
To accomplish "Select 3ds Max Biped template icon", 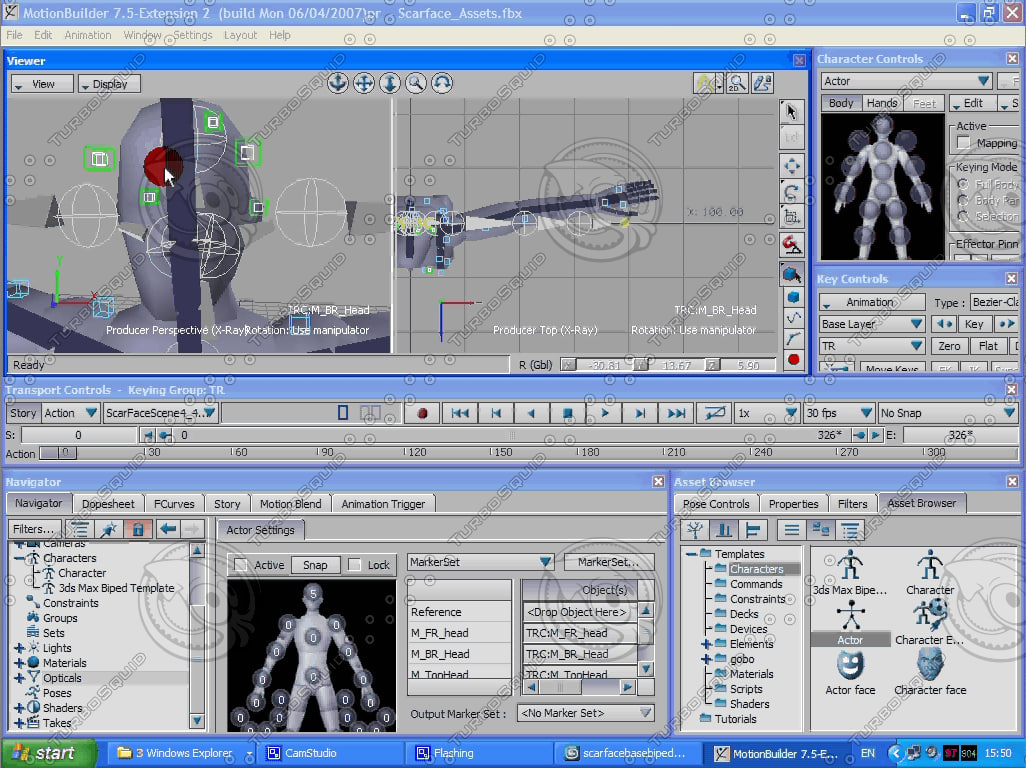I will [x=850, y=572].
